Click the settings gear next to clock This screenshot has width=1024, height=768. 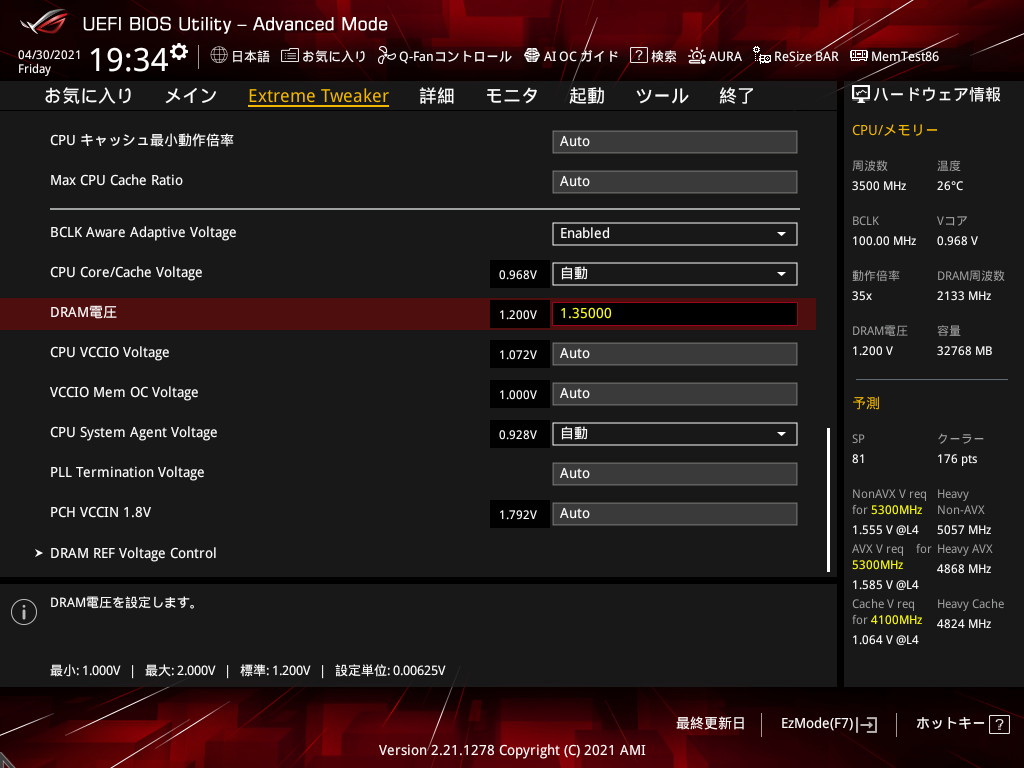[x=179, y=52]
